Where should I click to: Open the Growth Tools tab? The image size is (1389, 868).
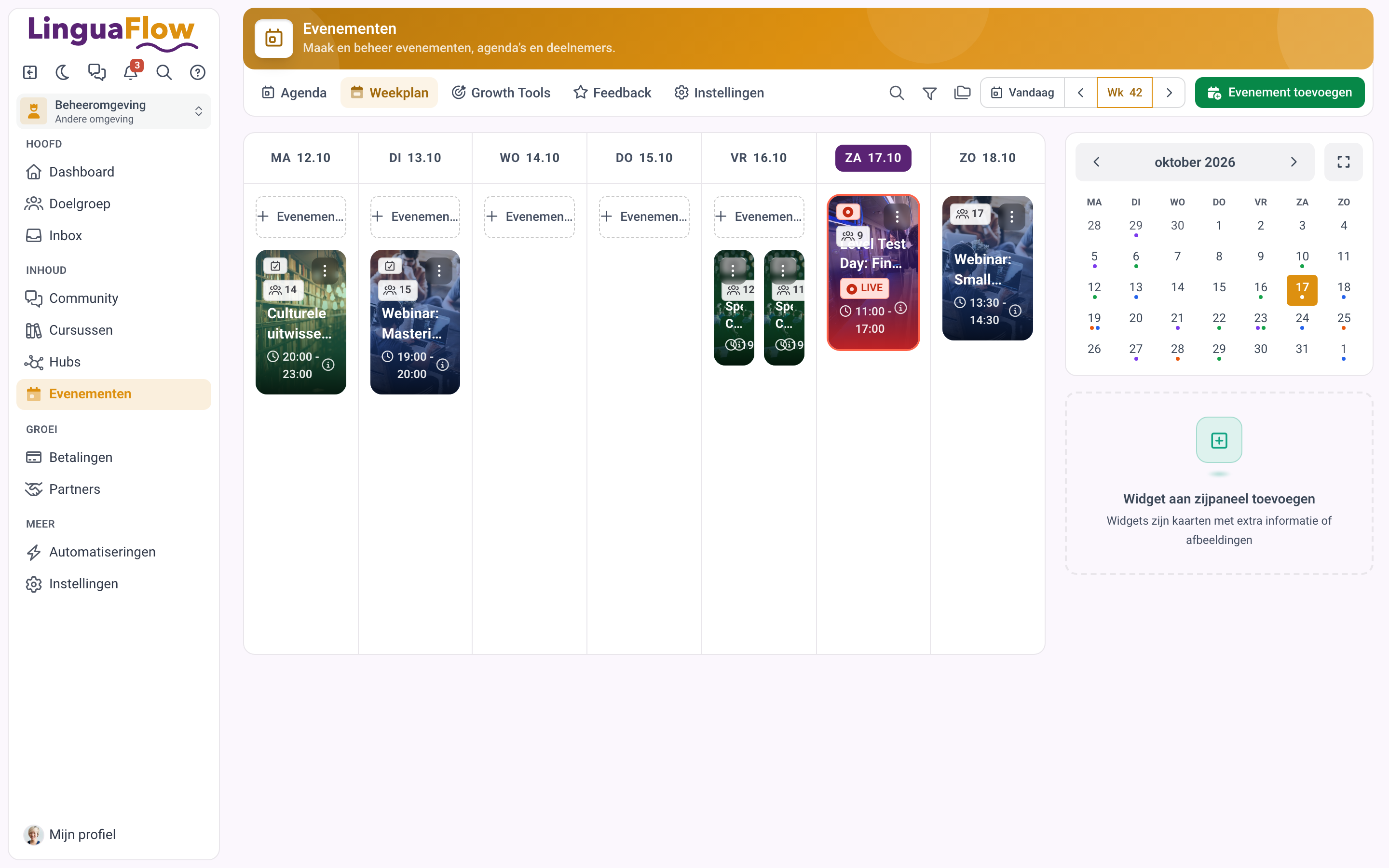coord(501,93)
